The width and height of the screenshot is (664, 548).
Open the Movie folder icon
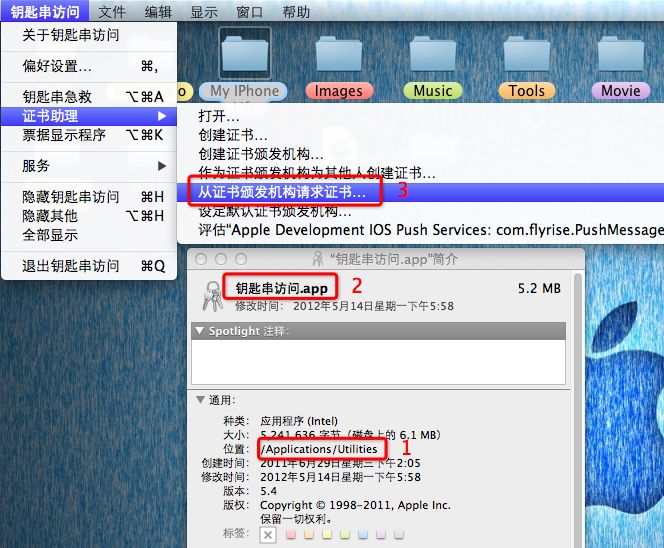(621, 55)
